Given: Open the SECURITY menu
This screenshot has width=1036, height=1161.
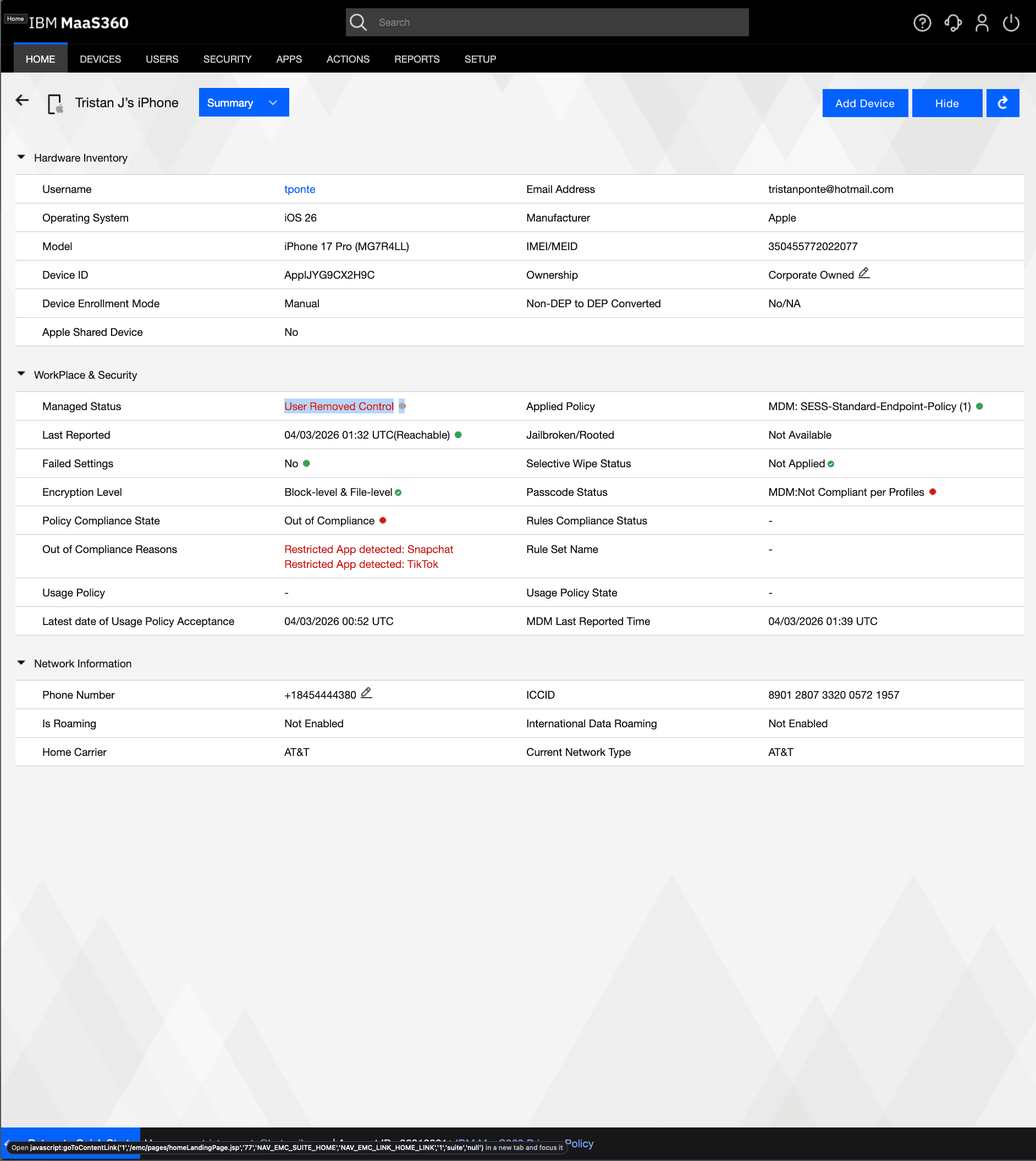Looking at the screenshot, I should point(227,59).
